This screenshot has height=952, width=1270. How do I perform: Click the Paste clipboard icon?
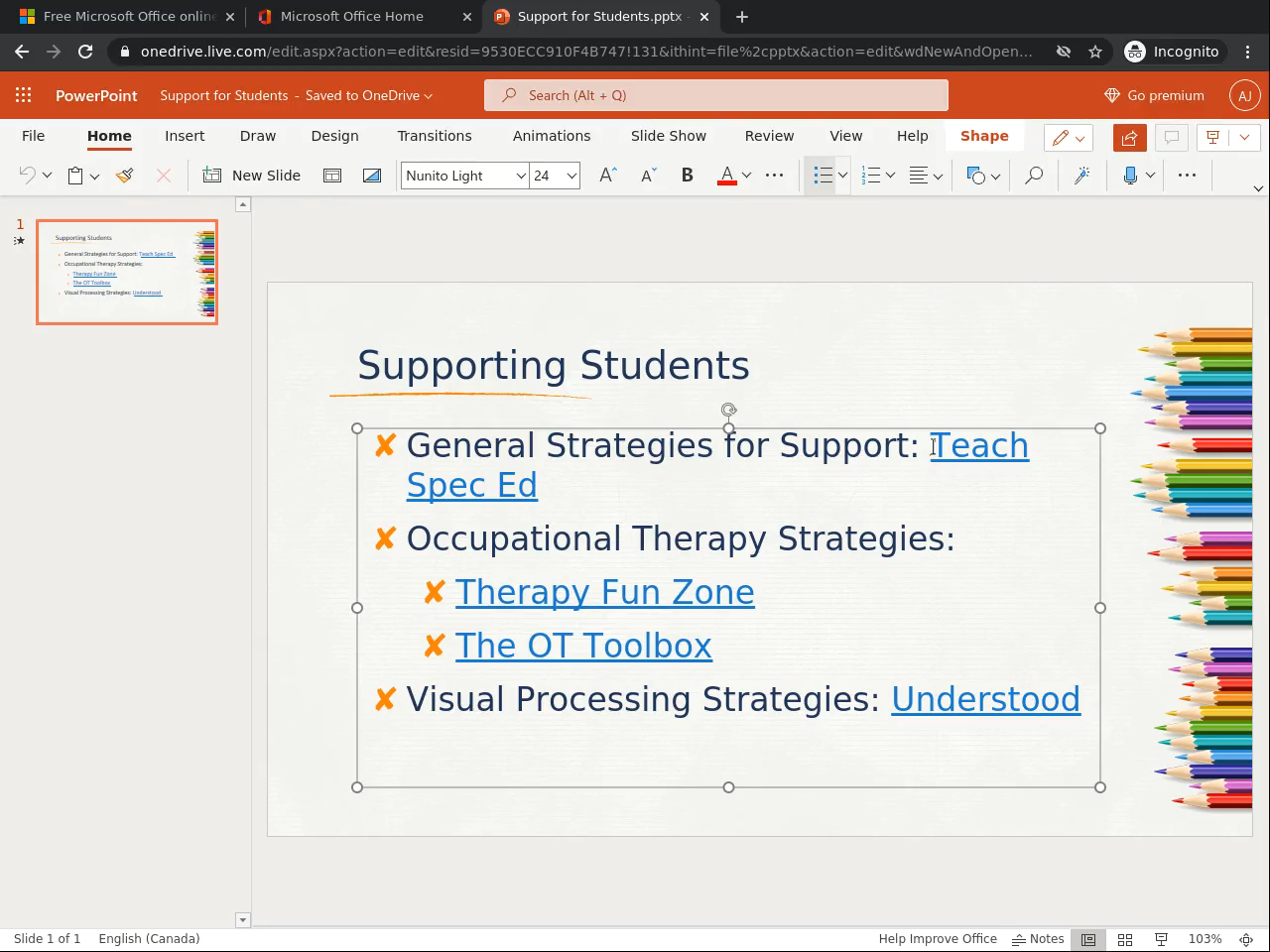[75, 176]
